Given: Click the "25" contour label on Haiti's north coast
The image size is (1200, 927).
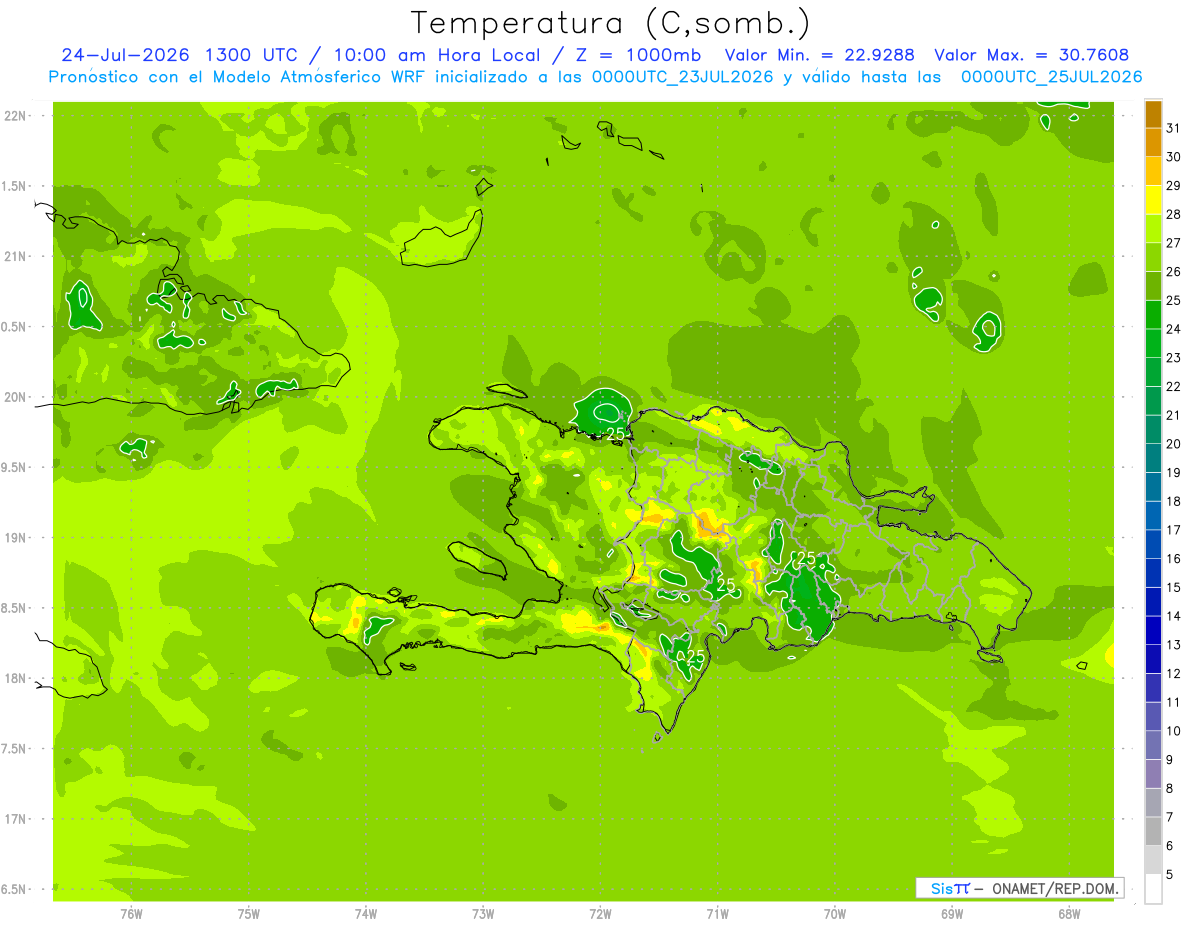Looking at the screenshot, I should click(x=615, y=434).
